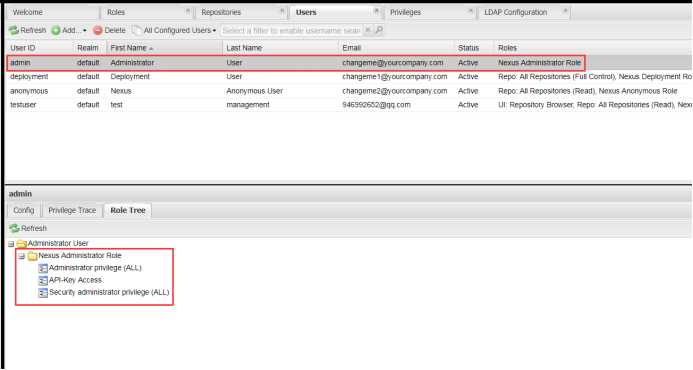Focus the username search field
The image size is (693, 370).
pyautogui.click(x=291, y=30)
